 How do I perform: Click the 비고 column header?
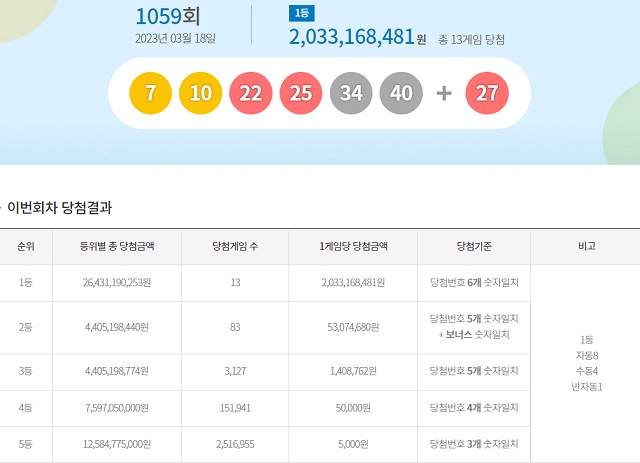coord(587,246)
